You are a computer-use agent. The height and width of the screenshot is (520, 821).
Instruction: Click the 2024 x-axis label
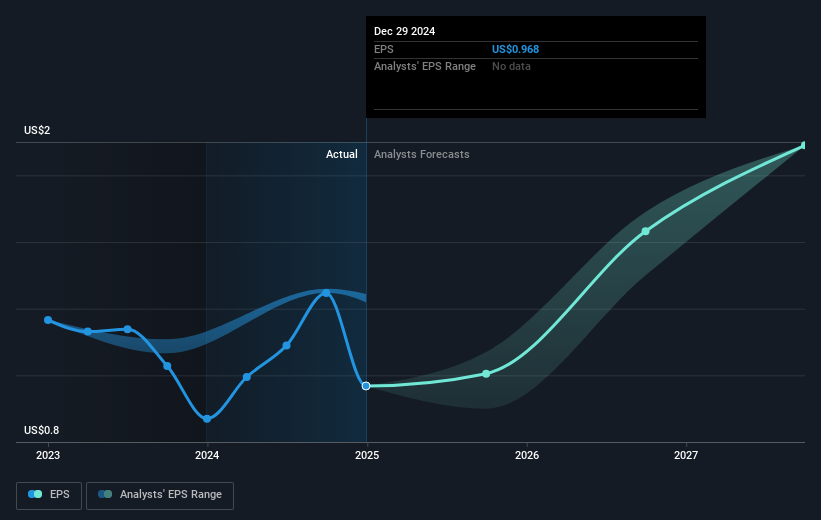(207, 455)
